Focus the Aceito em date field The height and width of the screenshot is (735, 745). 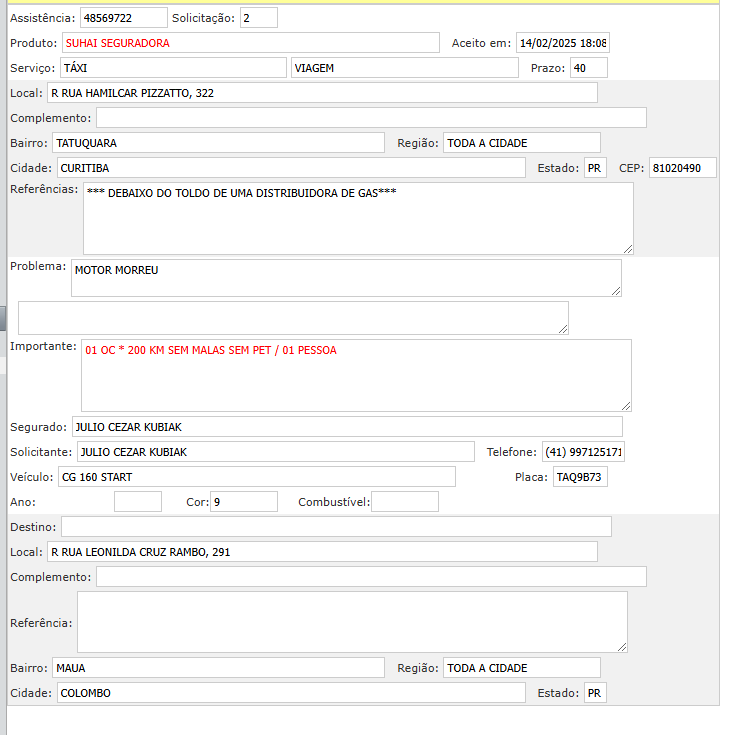point(562,43)
